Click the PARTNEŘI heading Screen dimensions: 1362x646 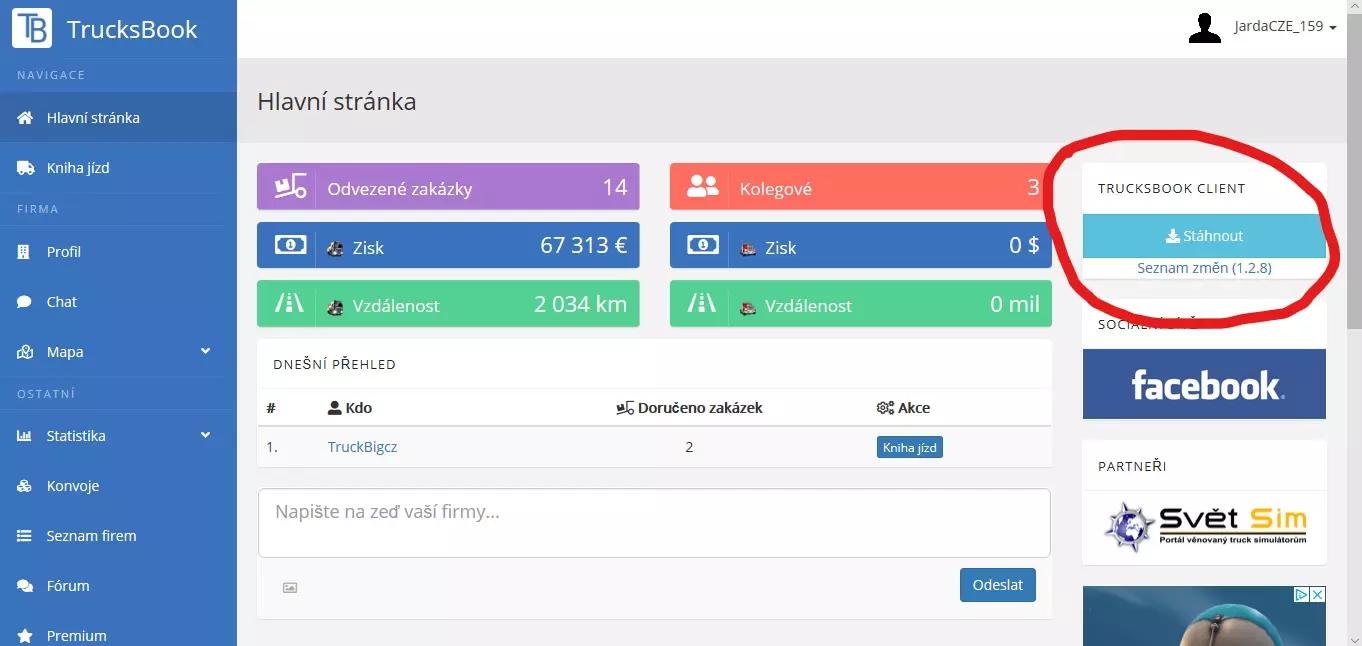1132,466
